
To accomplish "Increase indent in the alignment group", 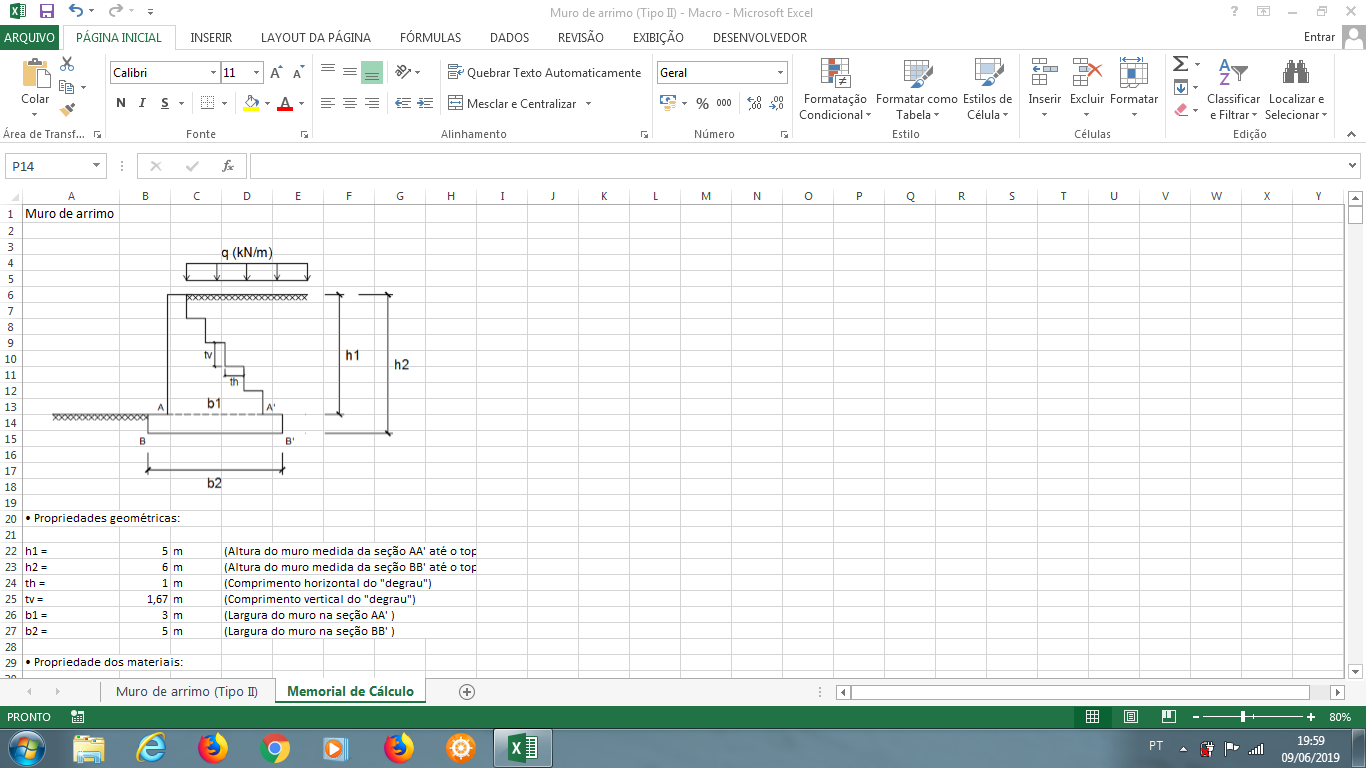I will pos(426,103).
